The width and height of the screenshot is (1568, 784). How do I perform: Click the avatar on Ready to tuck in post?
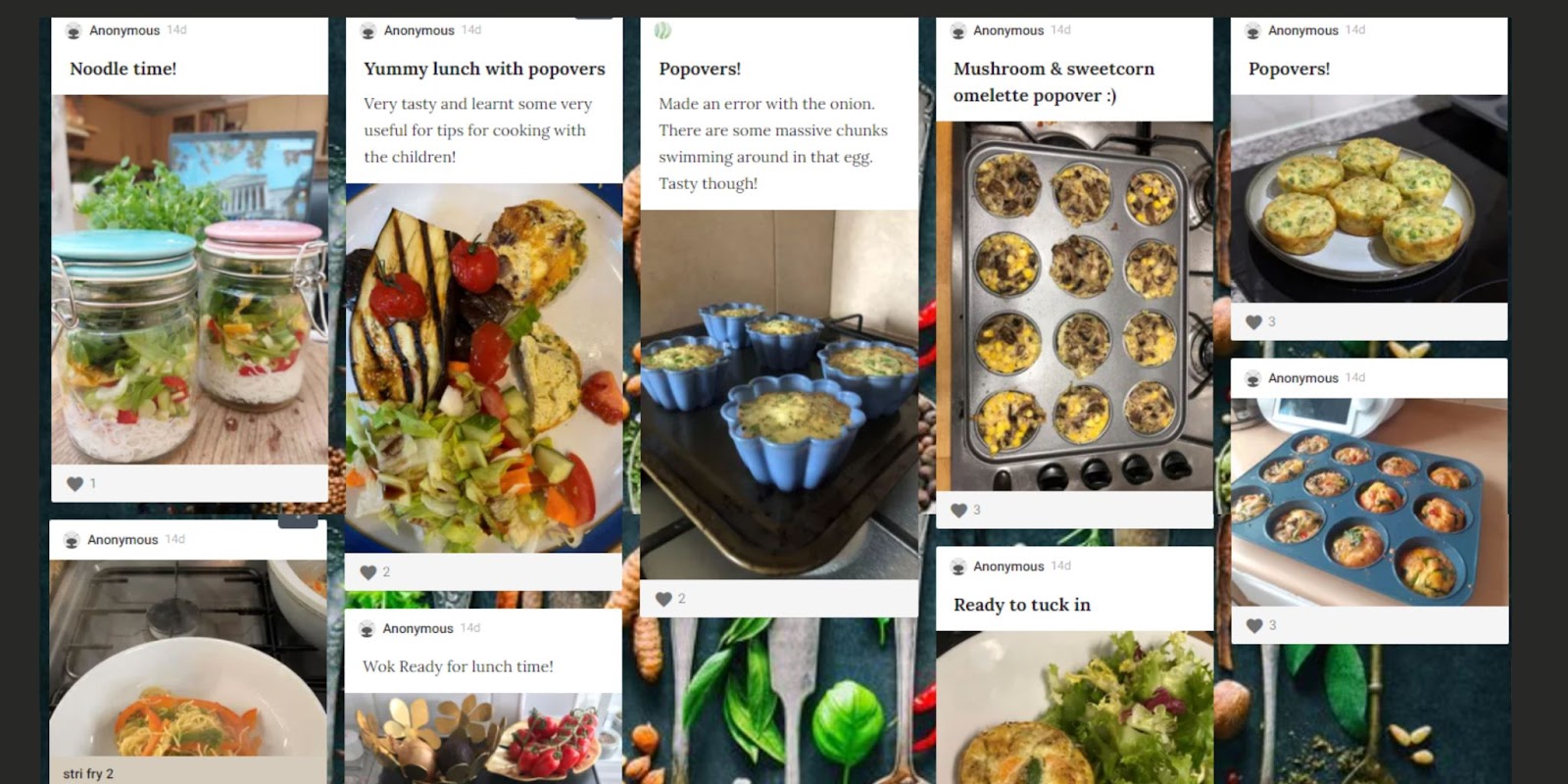pos(958,566)
